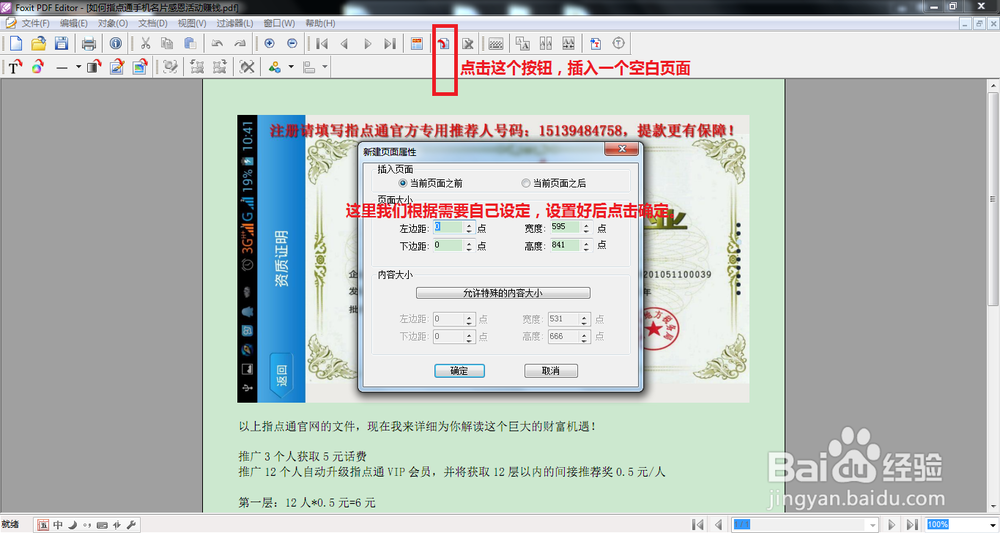Close the 新建页面属性 dialog
This screenshot has width=1000, height=533.
621,149
